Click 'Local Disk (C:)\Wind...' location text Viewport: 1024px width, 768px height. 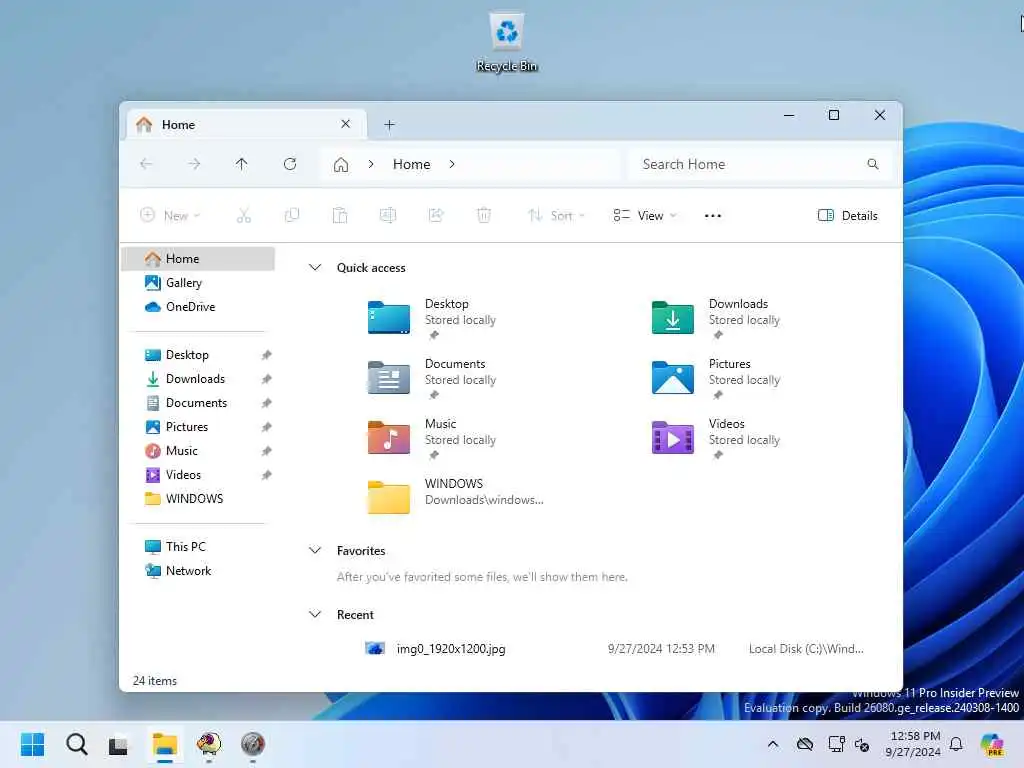(x=806, y=648)
